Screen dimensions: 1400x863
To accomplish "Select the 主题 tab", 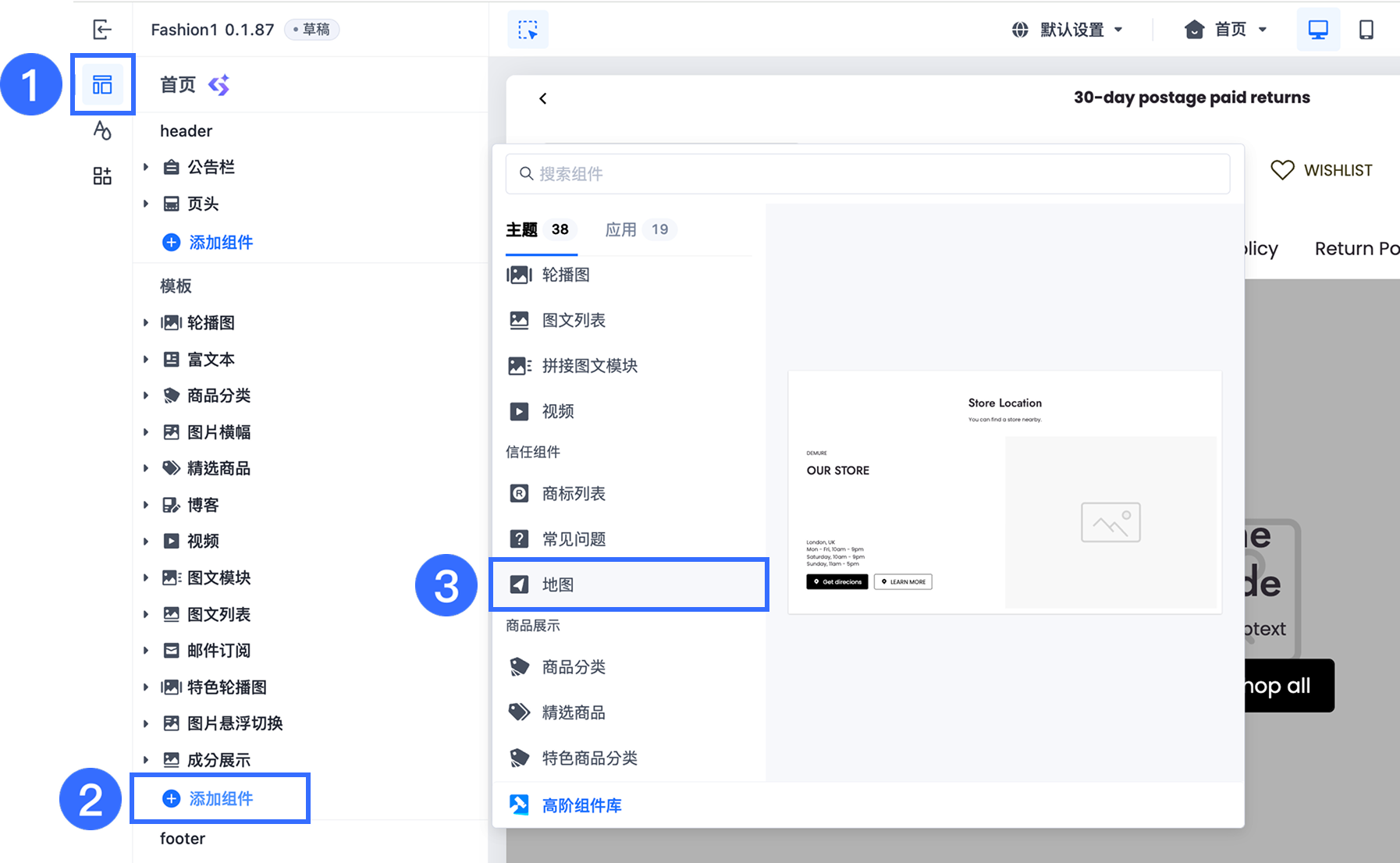I will point(540,229).
